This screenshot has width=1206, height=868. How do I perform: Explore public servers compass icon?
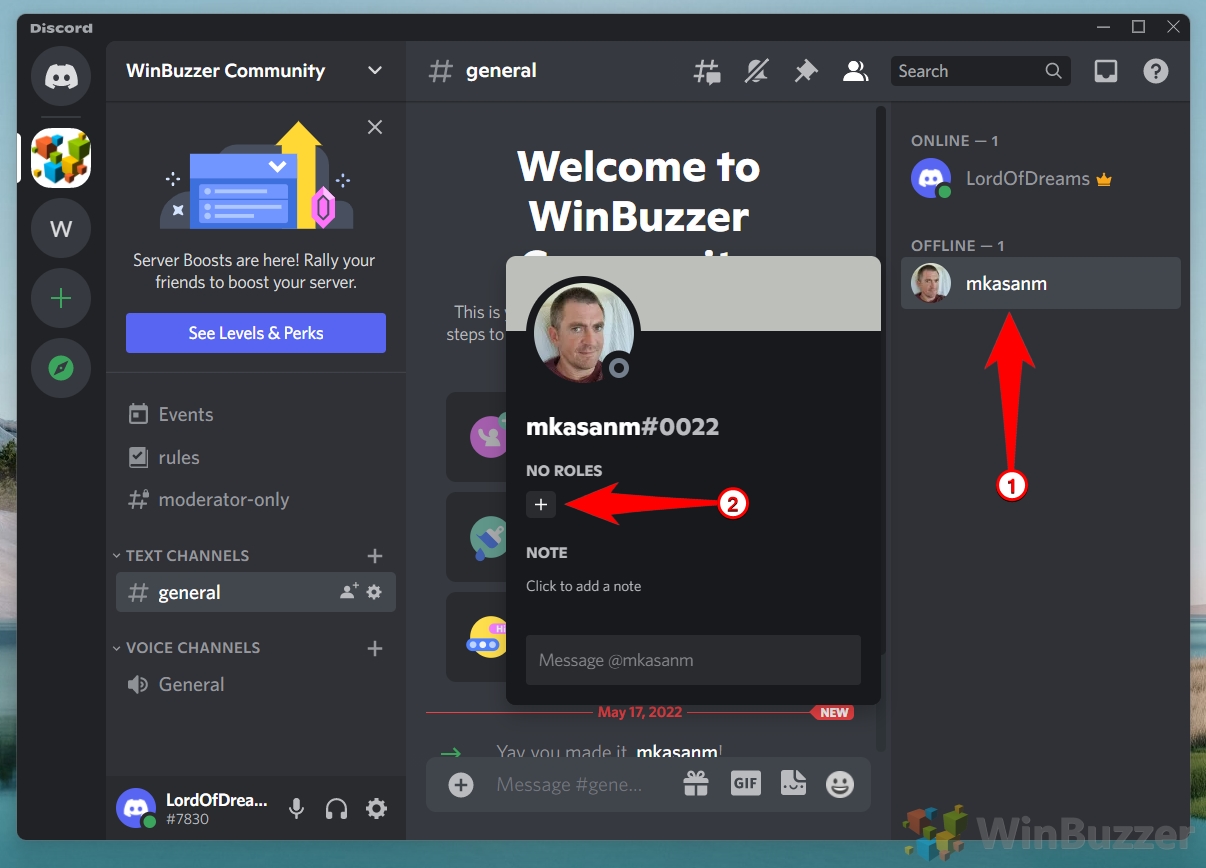coord(61,368)
